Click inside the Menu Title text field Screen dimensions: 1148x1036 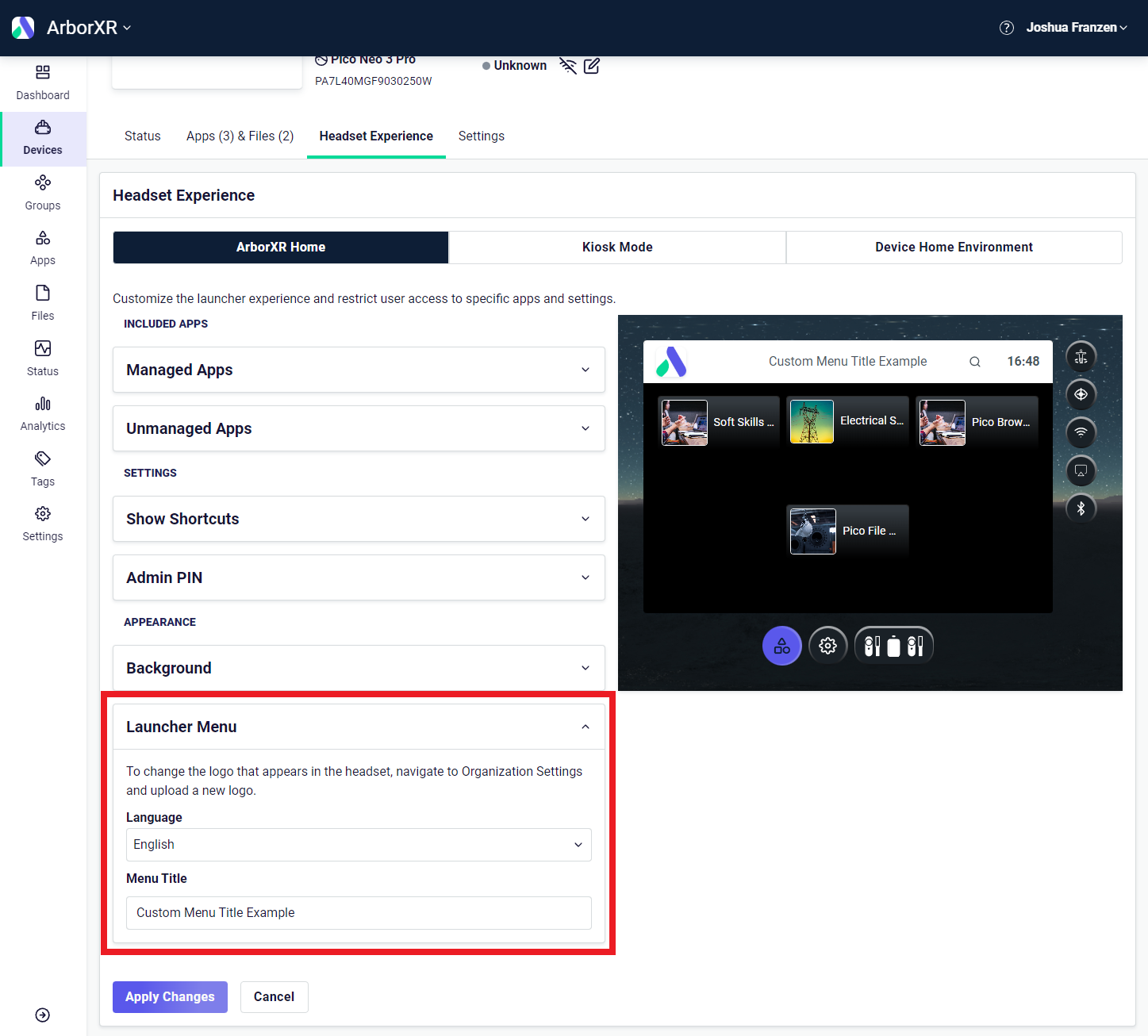[358, 912]
